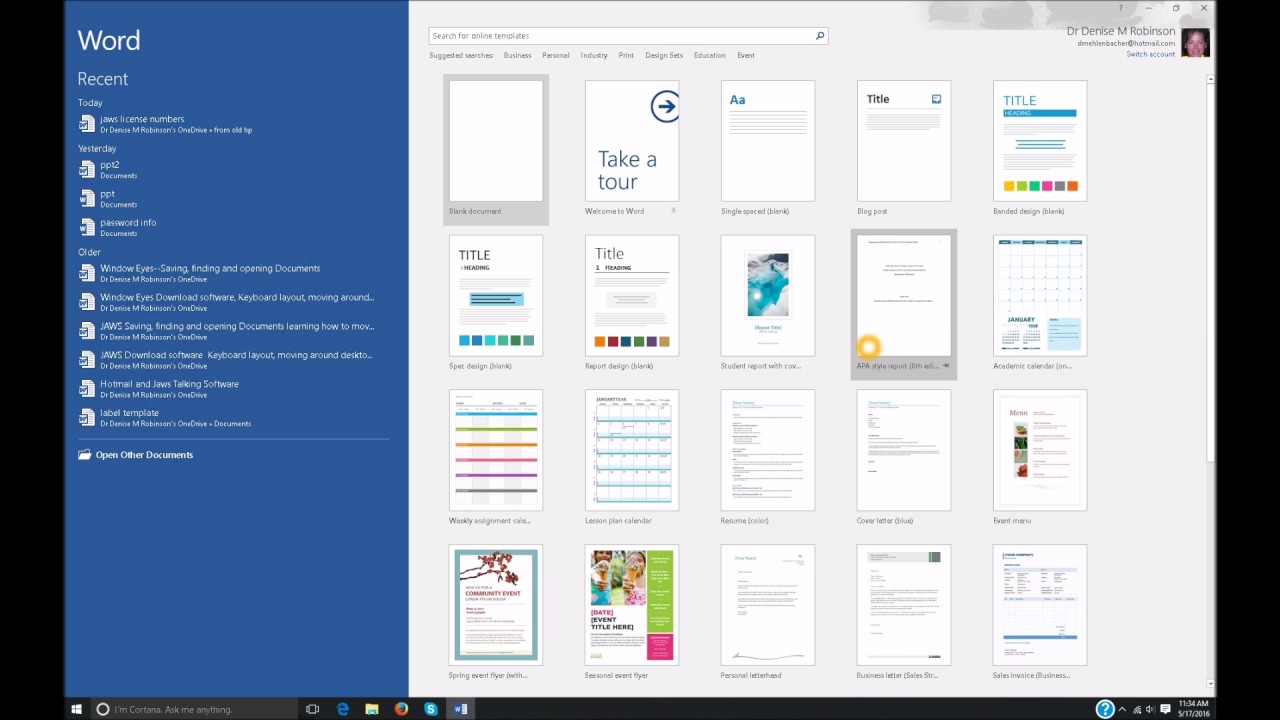
Task: Click the volume speaker icon in the tray
Action: [1150, 709]
